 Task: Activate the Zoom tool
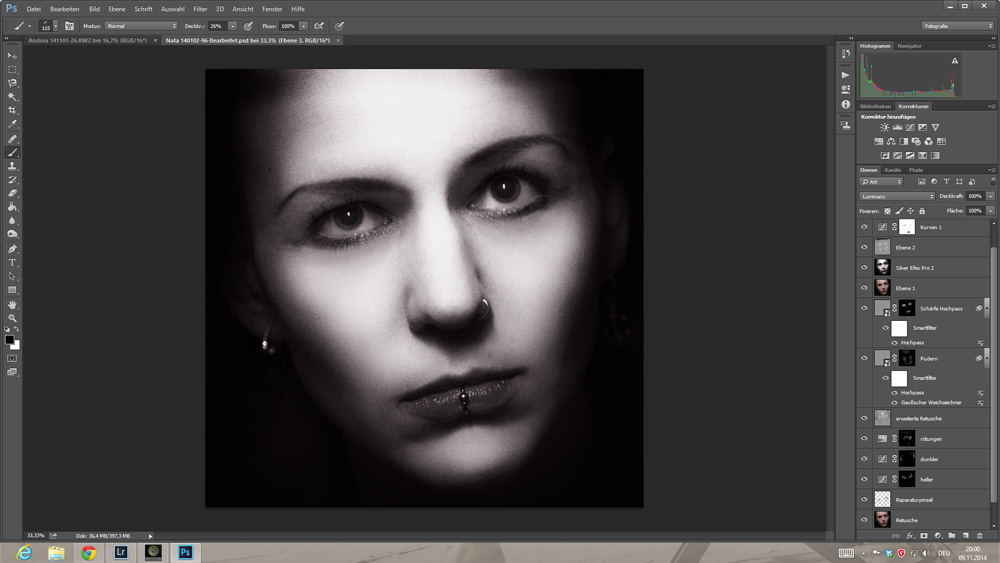[x=12, y=318]
